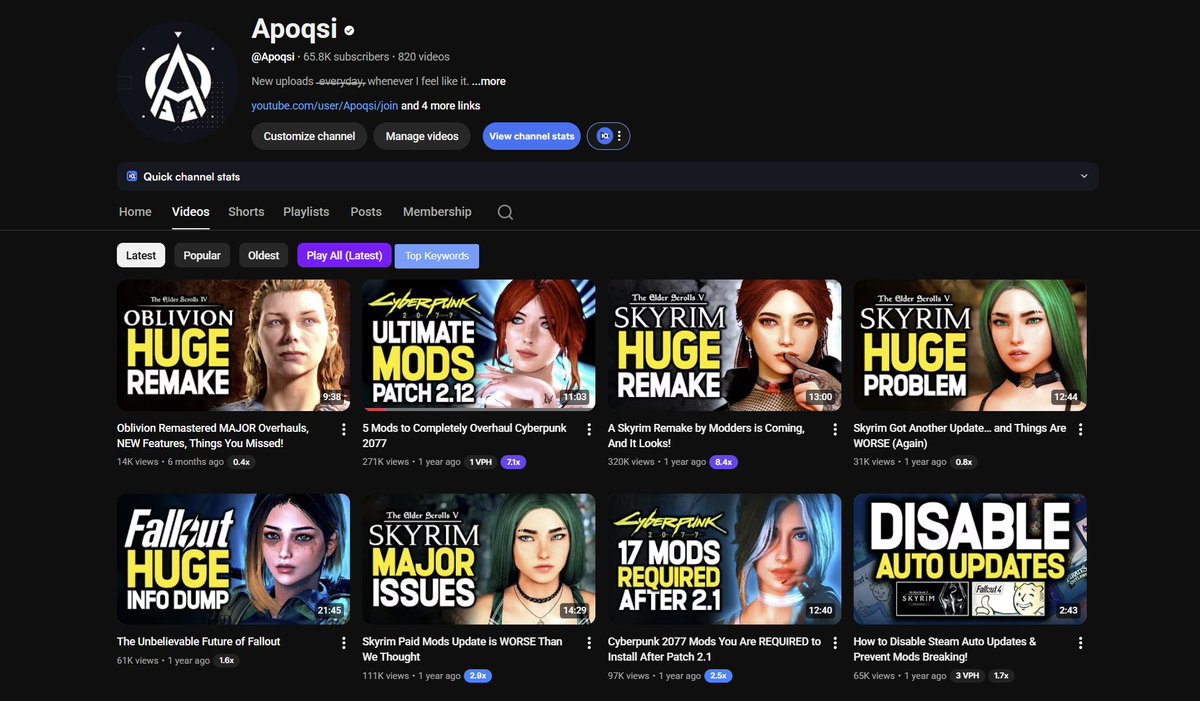Open the 17 Mods Required After 2.1 thumbnail
The width and height of the screenshot is (1200, 701).
pos(725,559)
